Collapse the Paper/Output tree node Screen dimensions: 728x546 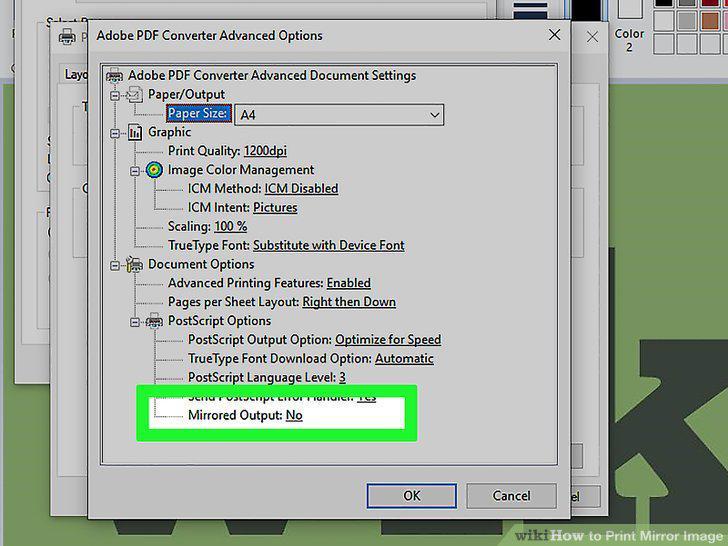point(115,96)
